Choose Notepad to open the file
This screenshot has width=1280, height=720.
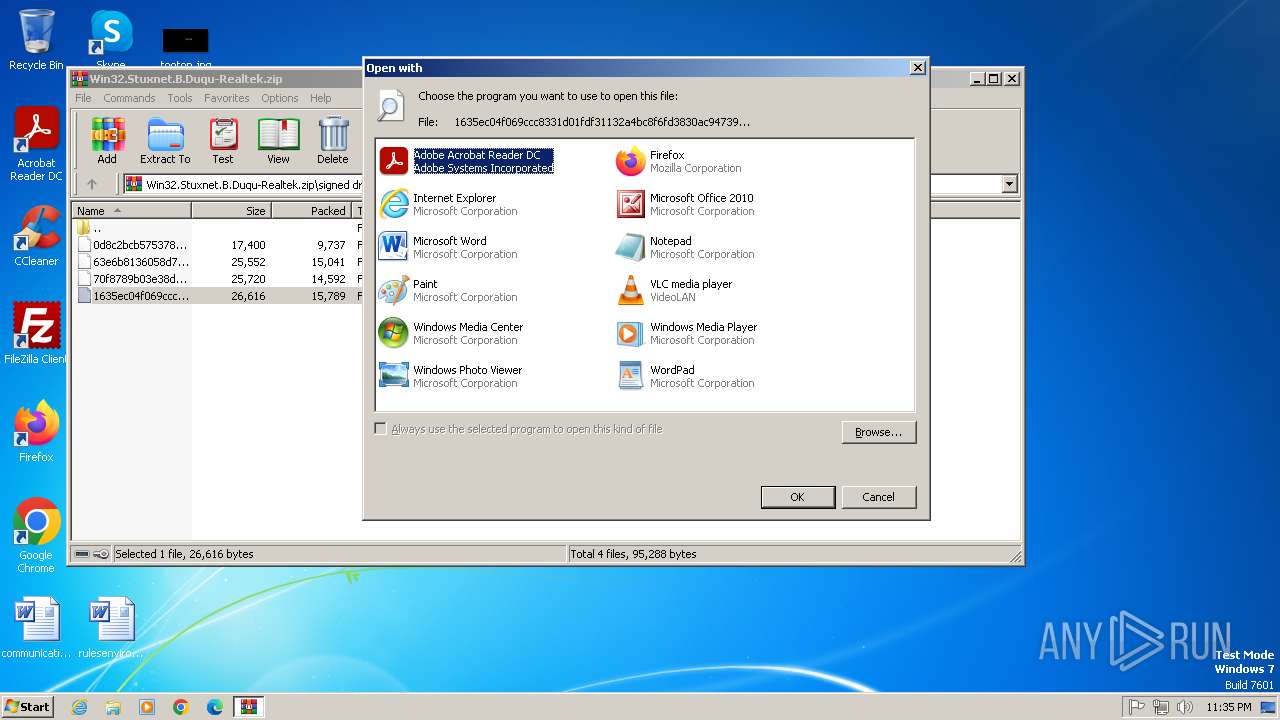point(685,247)
